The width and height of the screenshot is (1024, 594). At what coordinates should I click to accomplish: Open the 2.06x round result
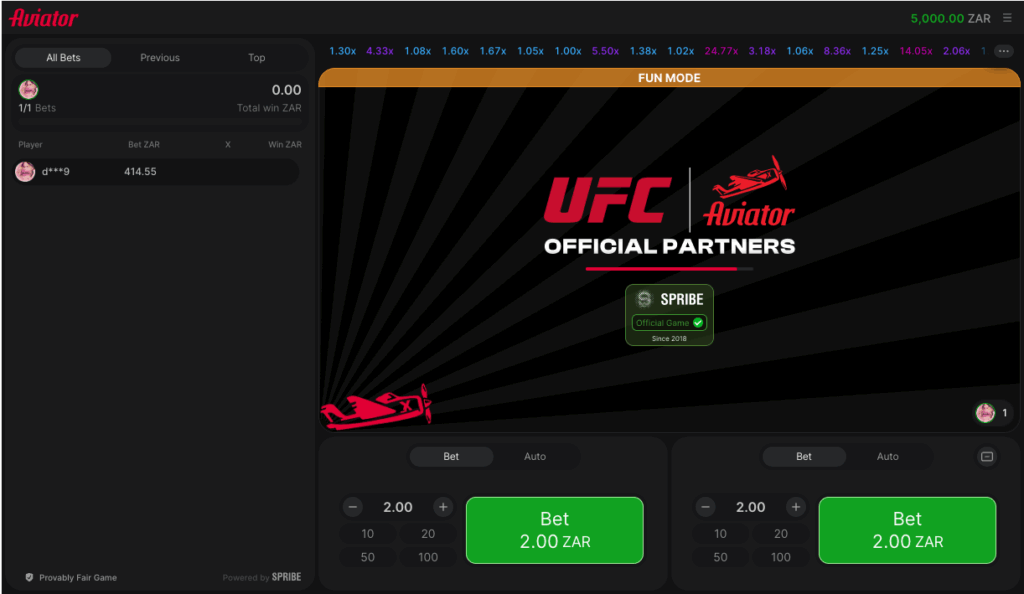(956, 51)
